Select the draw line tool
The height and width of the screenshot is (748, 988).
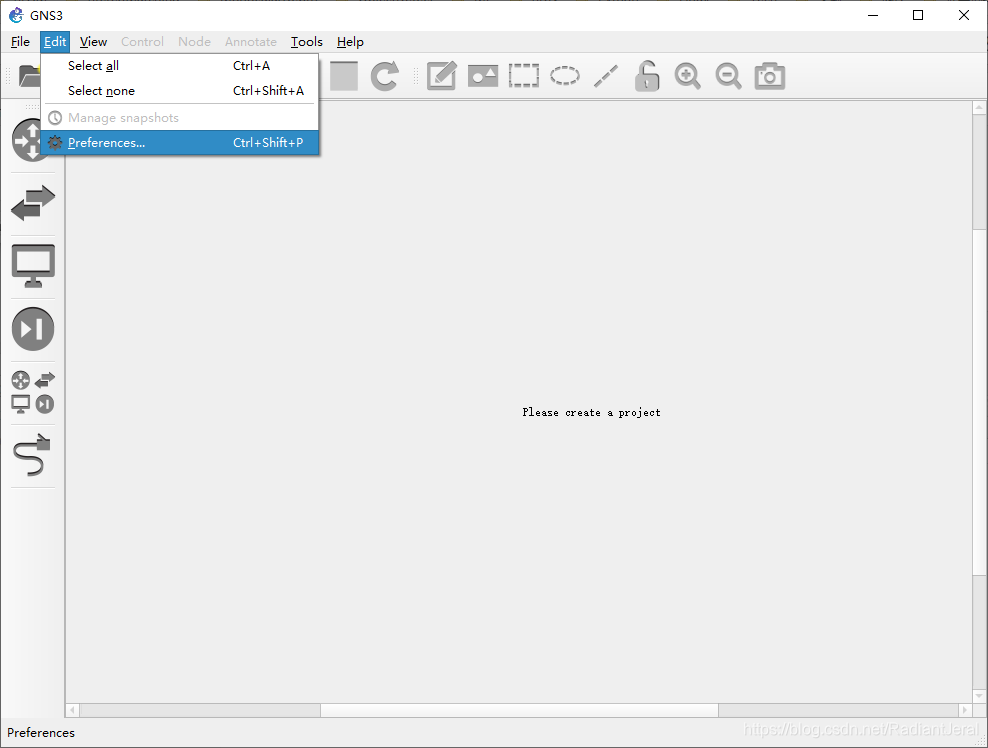(x=606, y=76)
